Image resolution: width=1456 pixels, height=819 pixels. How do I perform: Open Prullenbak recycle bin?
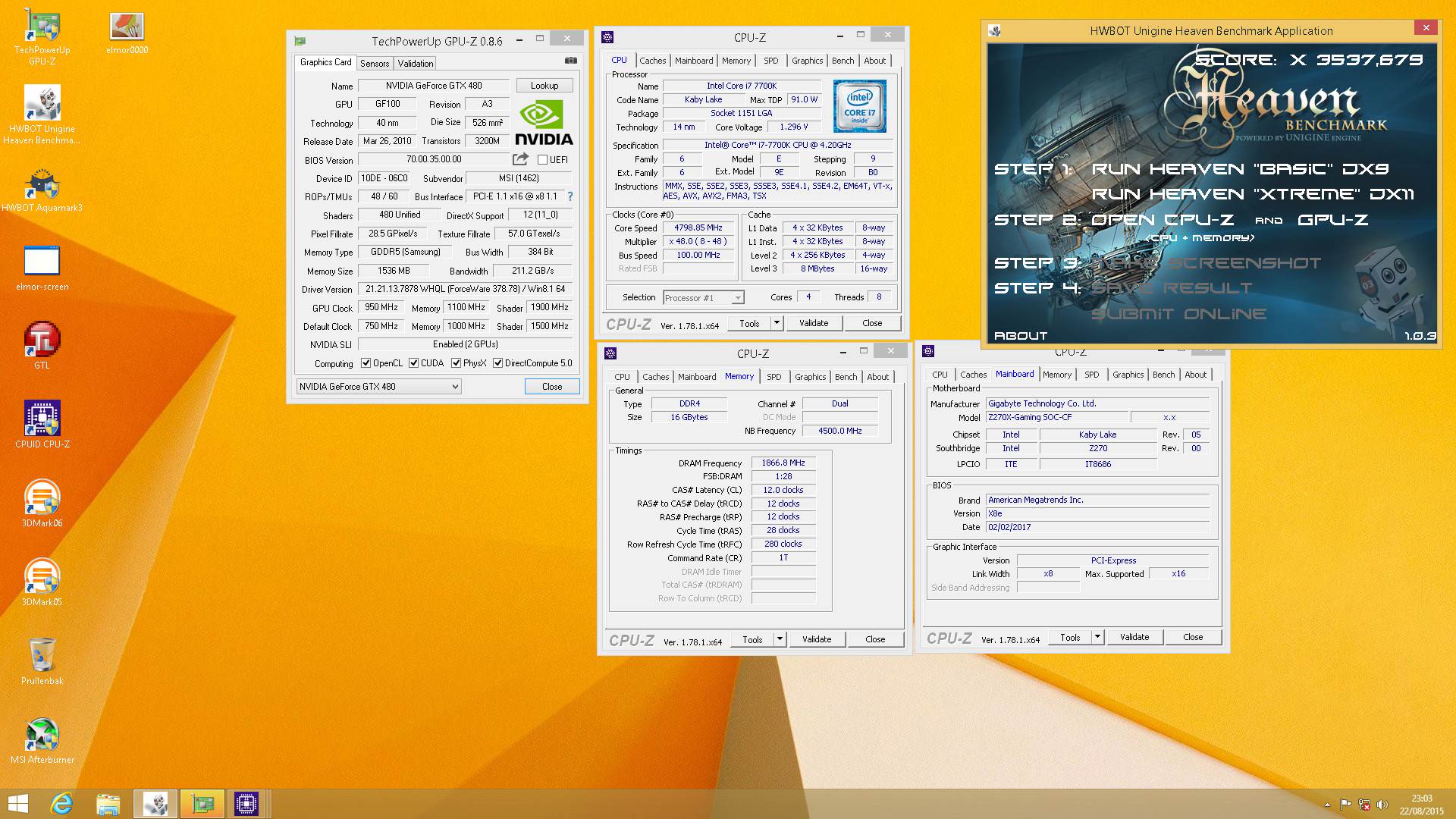tap(42, 661)
